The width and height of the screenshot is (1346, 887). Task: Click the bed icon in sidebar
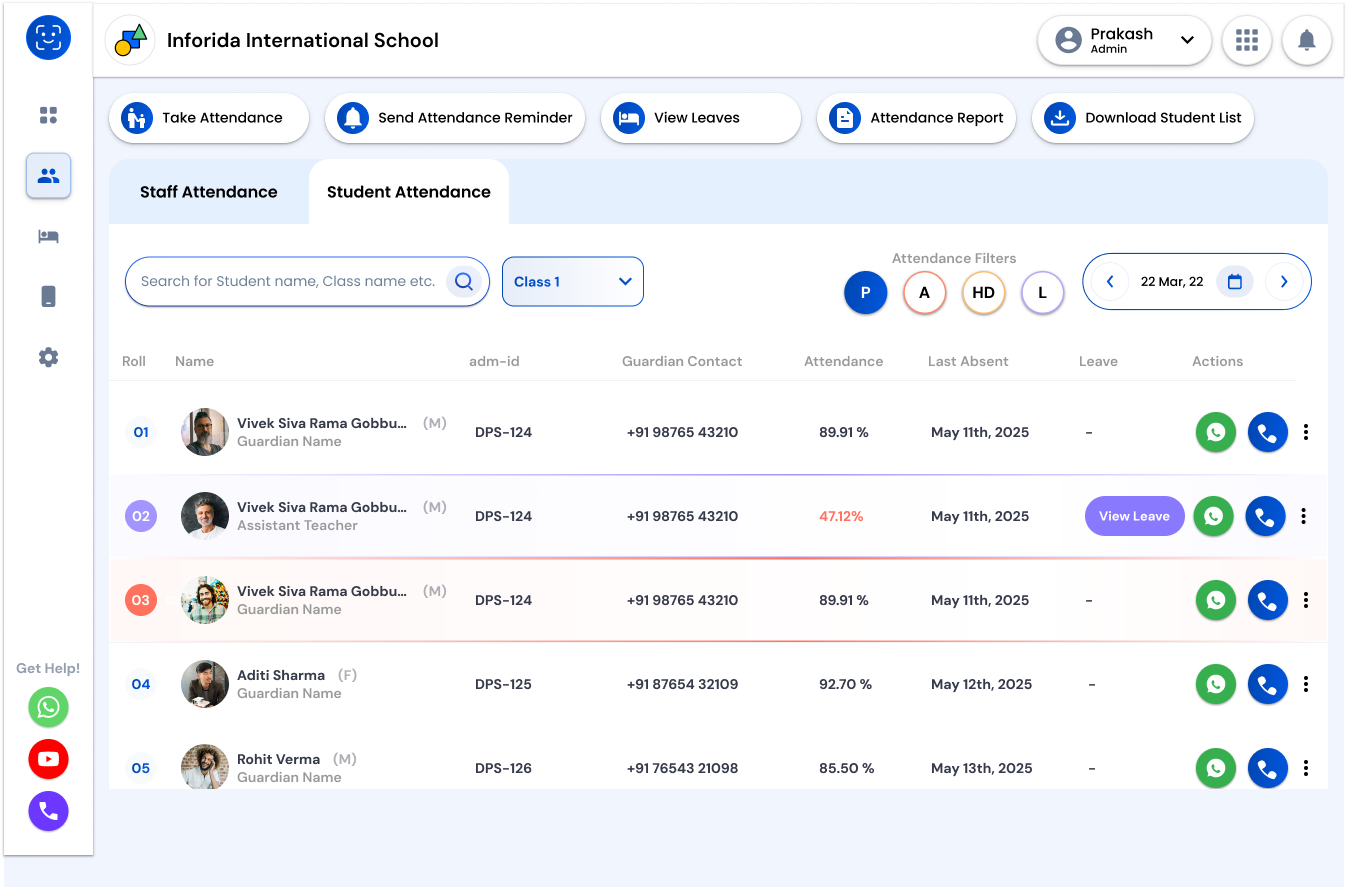(x=48, y=236)
